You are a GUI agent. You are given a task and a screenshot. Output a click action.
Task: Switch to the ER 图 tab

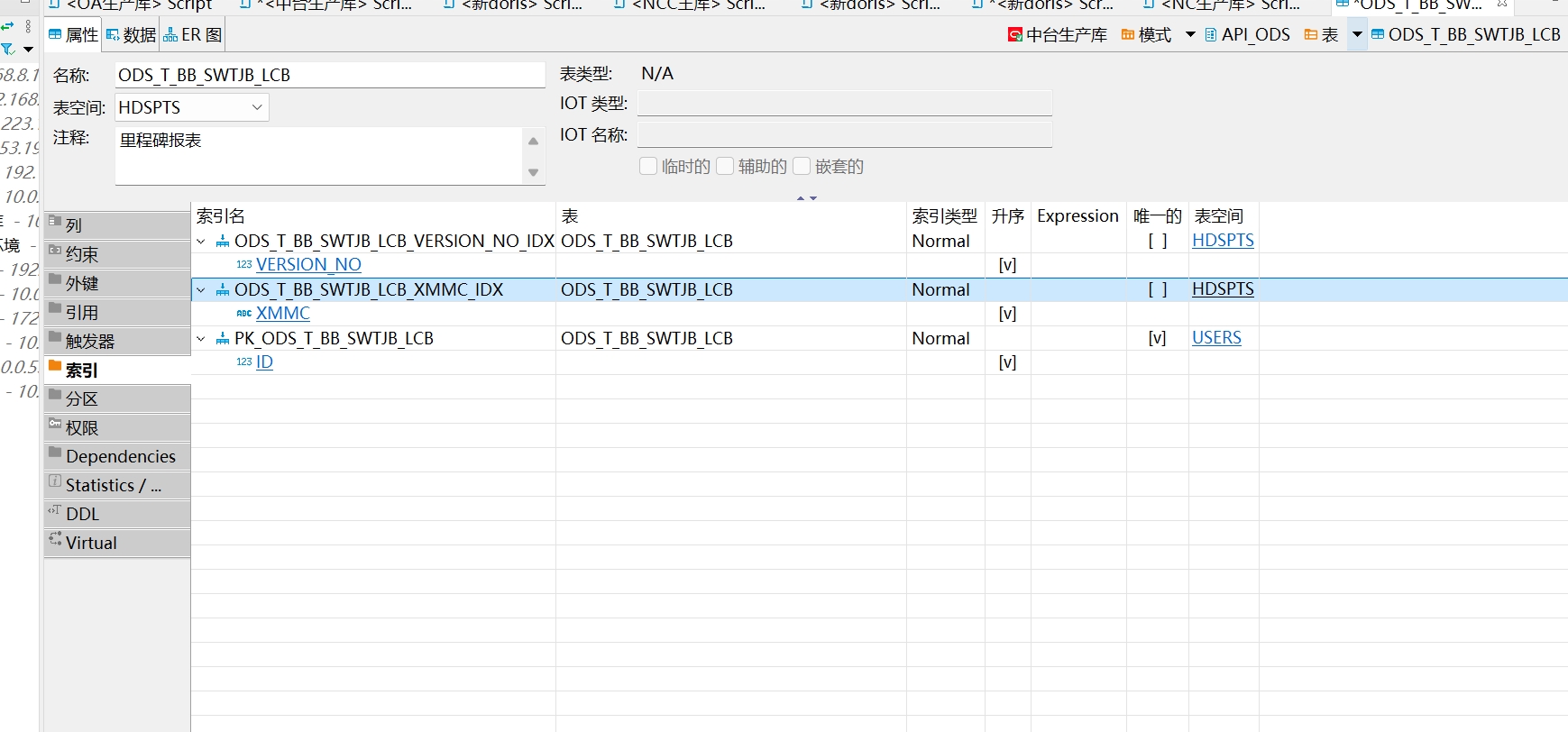193,35
